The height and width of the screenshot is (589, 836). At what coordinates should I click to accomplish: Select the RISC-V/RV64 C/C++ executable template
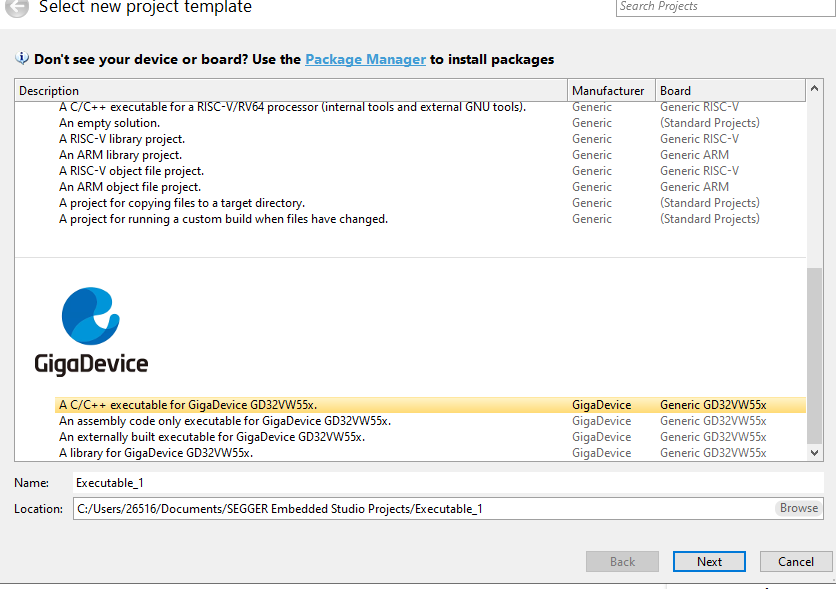pyautogui.click(x=430, y=107)
